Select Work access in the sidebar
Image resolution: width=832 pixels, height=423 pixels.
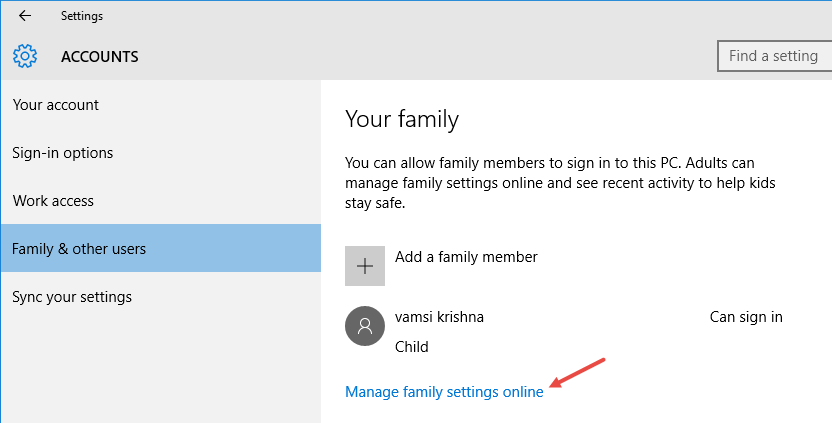point(53,201)
